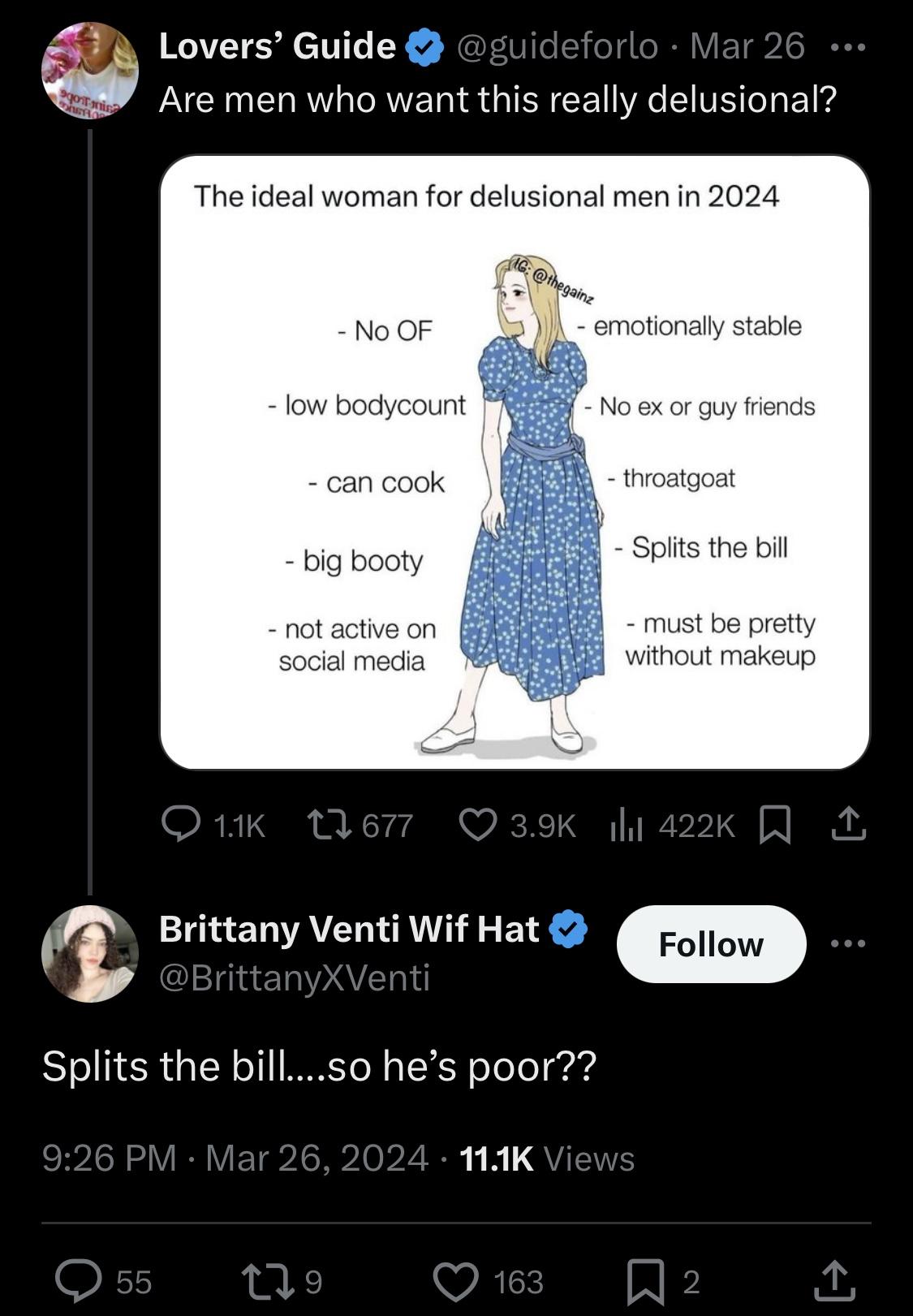The image size is (913, 1316).
Task: Share the Lovers' Guide post
Action: (x=848, y=824)
